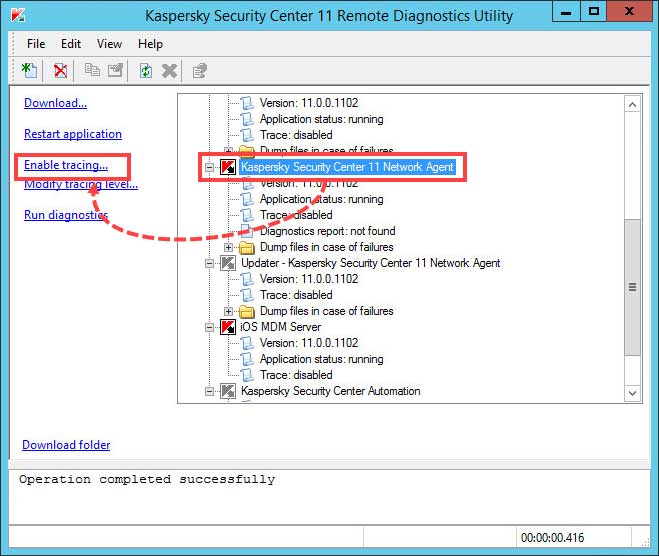The width and height of the screenshot is (659, 556).
Task: Select Kaspersky Security Center 11 Network Agent
Action: (348, 167)
